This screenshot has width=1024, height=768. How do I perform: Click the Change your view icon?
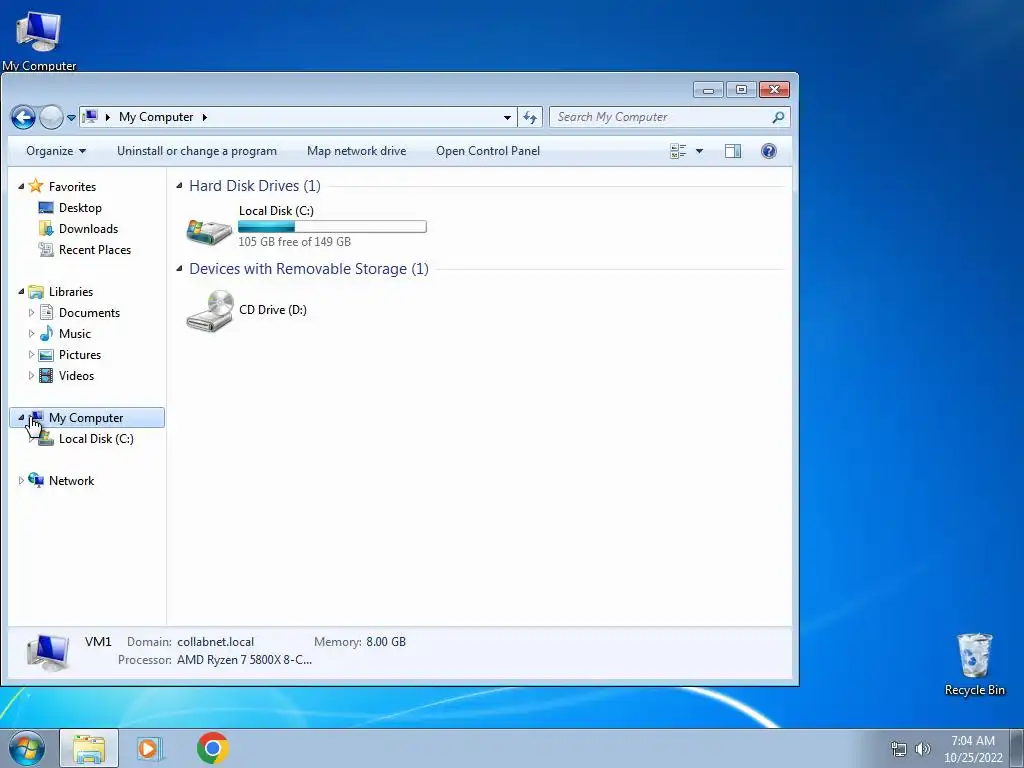pos(678,151)
